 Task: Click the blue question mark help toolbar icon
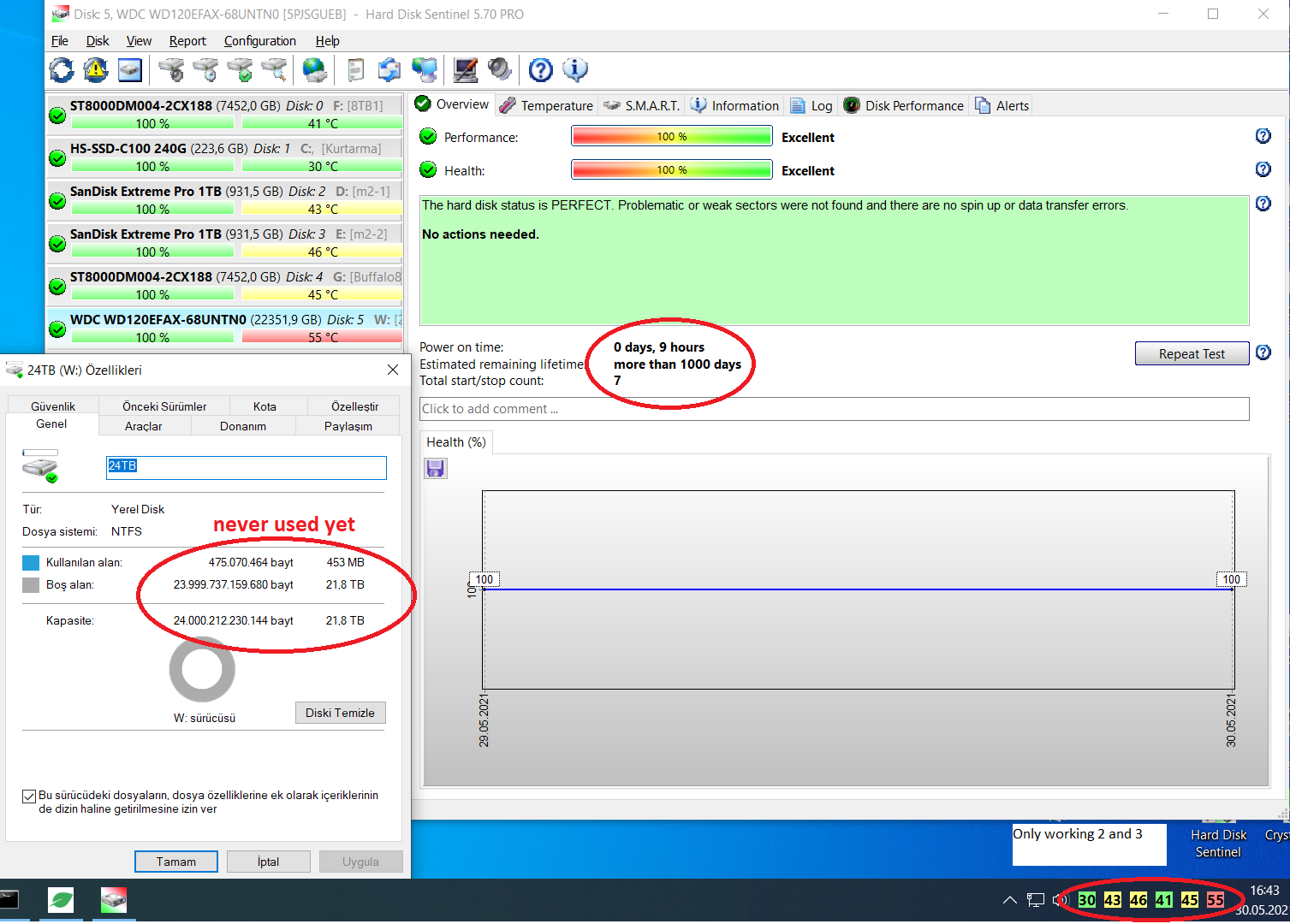[541, 69]
